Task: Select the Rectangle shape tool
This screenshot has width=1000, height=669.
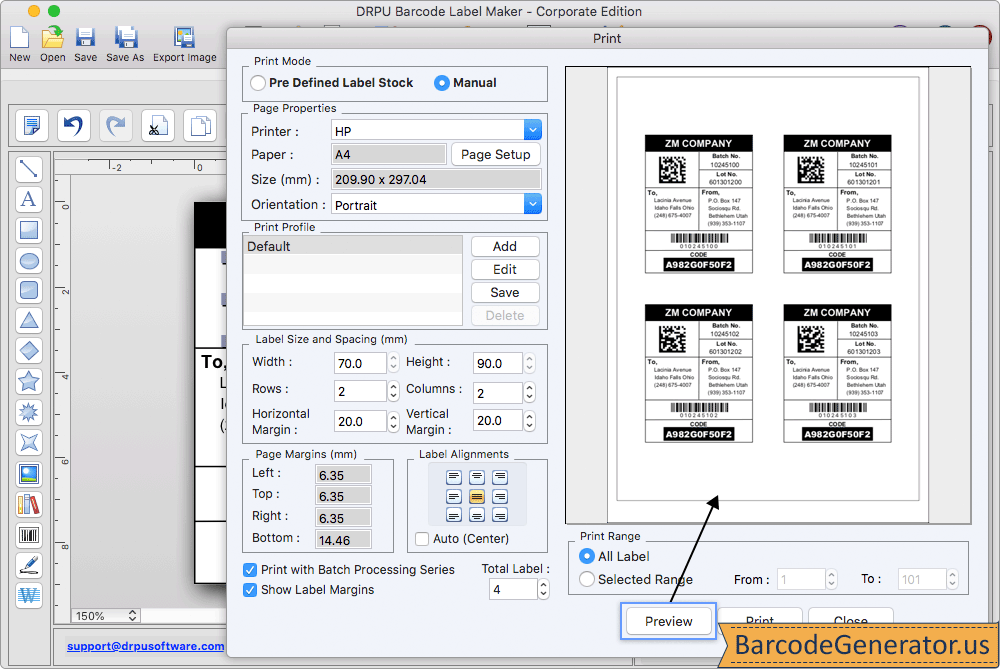Action: pos(29,230)
